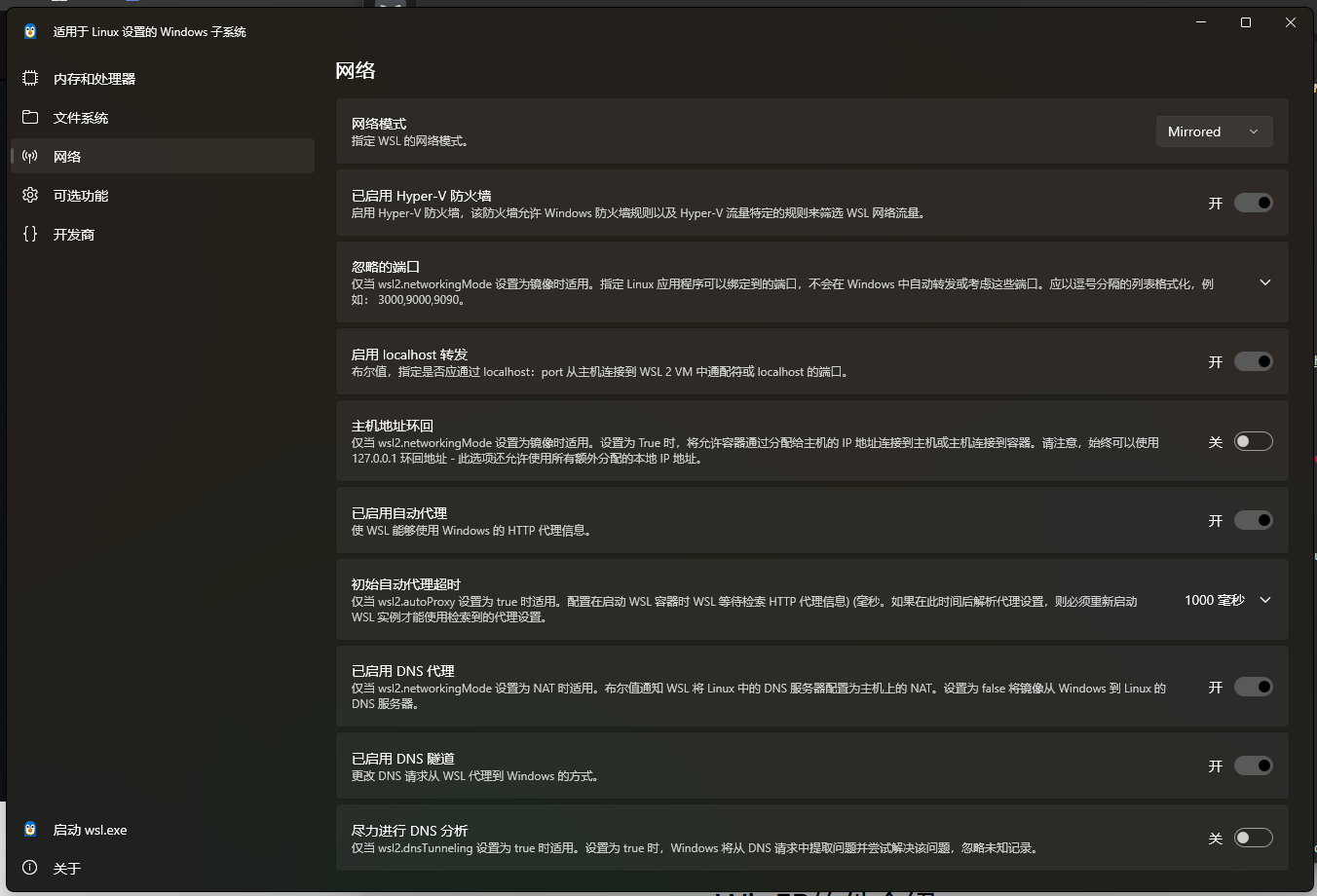Click the 开发商 curly braces icon
Viewport: 1317px width, 896px height.
pos(30,234)
